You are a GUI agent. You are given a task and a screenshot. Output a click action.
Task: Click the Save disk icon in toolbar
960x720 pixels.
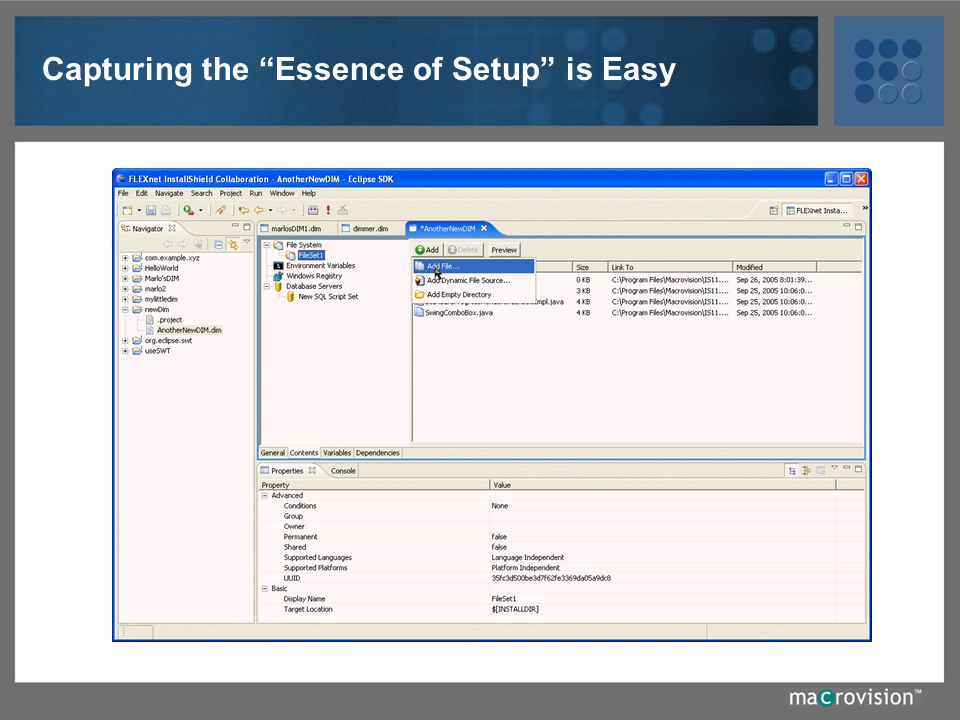click(x=151, y=210)
